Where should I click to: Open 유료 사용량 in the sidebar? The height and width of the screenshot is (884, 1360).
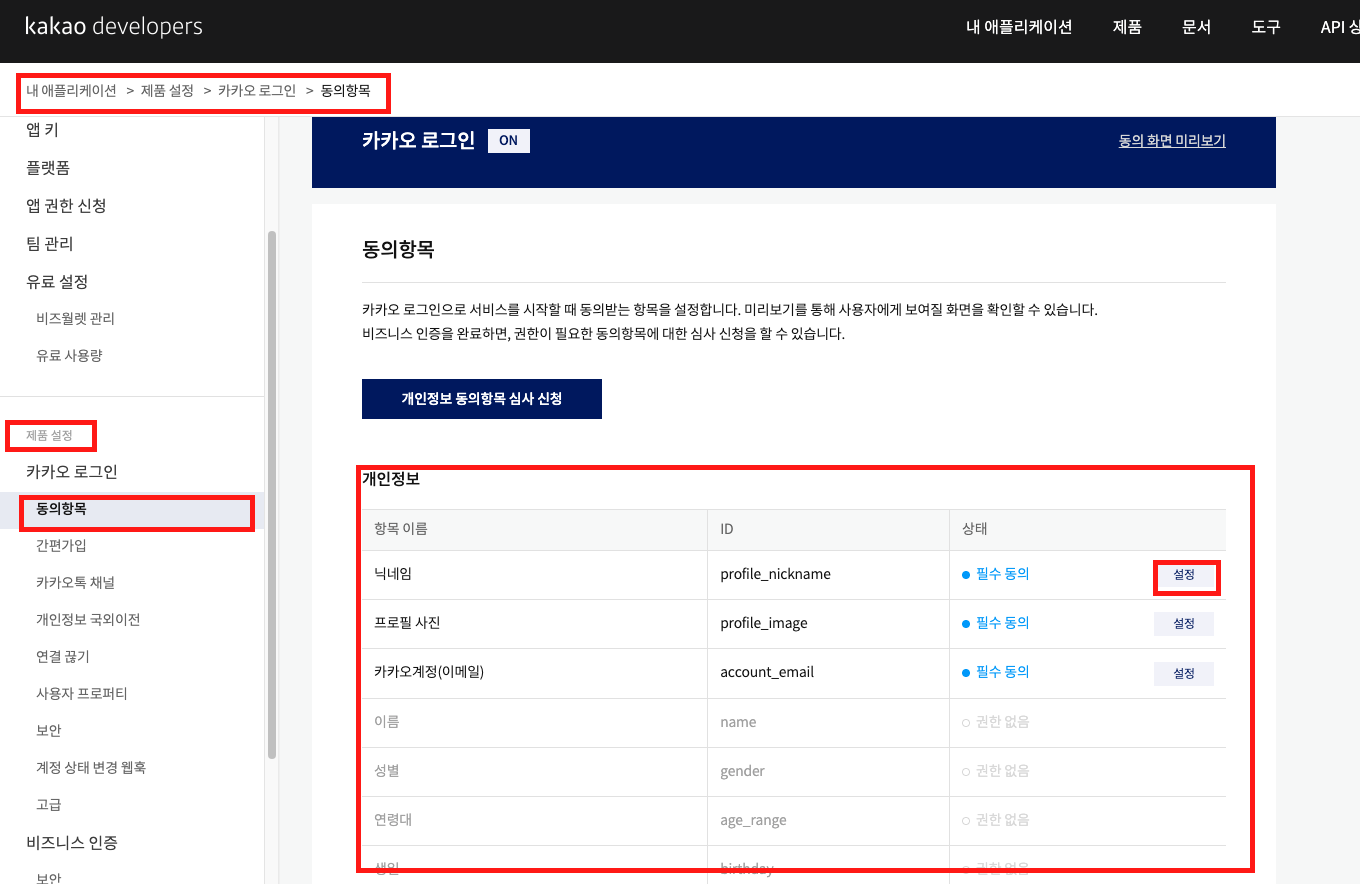click(x=69, y=355)
